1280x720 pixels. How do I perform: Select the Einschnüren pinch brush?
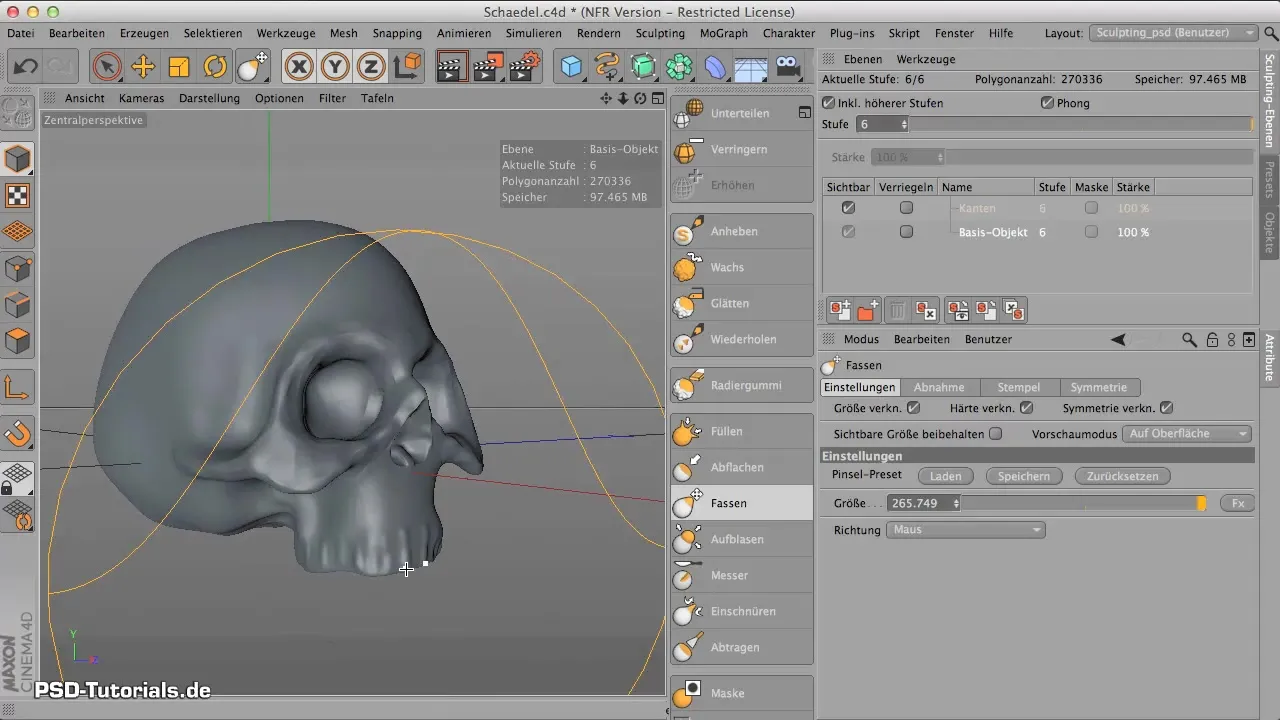(x=741, y=611)
